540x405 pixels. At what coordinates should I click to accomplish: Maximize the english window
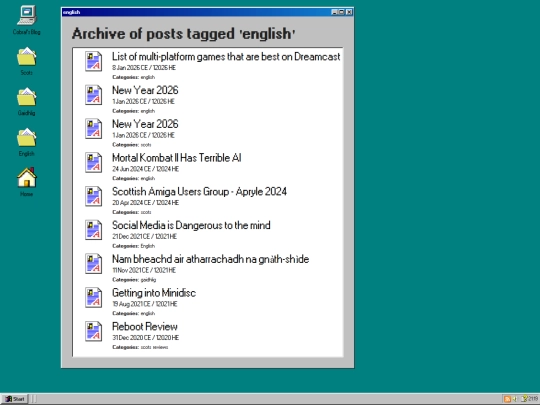coord(341,12)
